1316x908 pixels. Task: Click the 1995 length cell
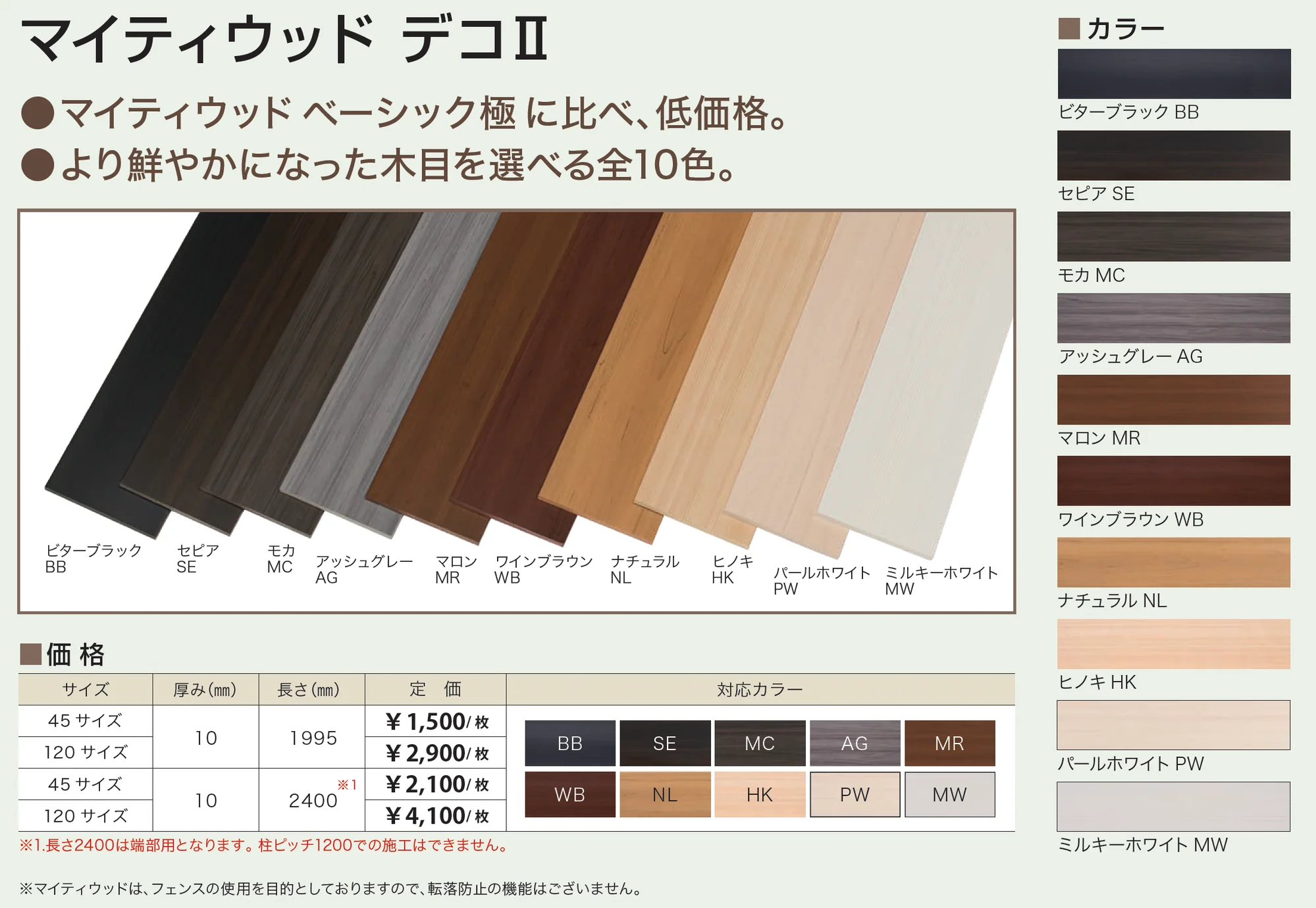[x=313, y=738]
